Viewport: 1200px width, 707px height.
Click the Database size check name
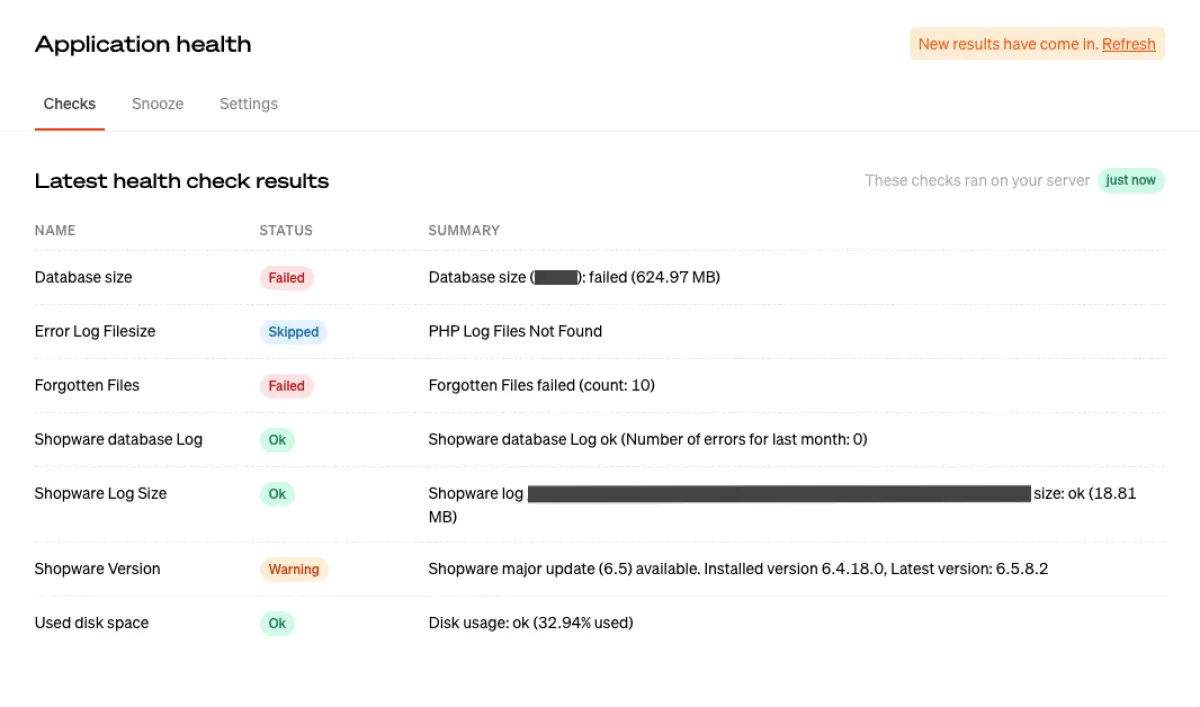[x=84, y=277]
